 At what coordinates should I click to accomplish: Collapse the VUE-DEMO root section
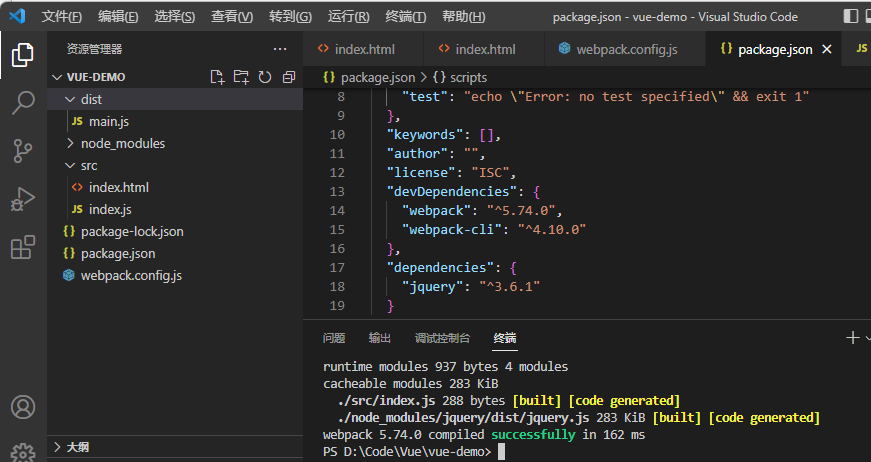pos(57,77)
